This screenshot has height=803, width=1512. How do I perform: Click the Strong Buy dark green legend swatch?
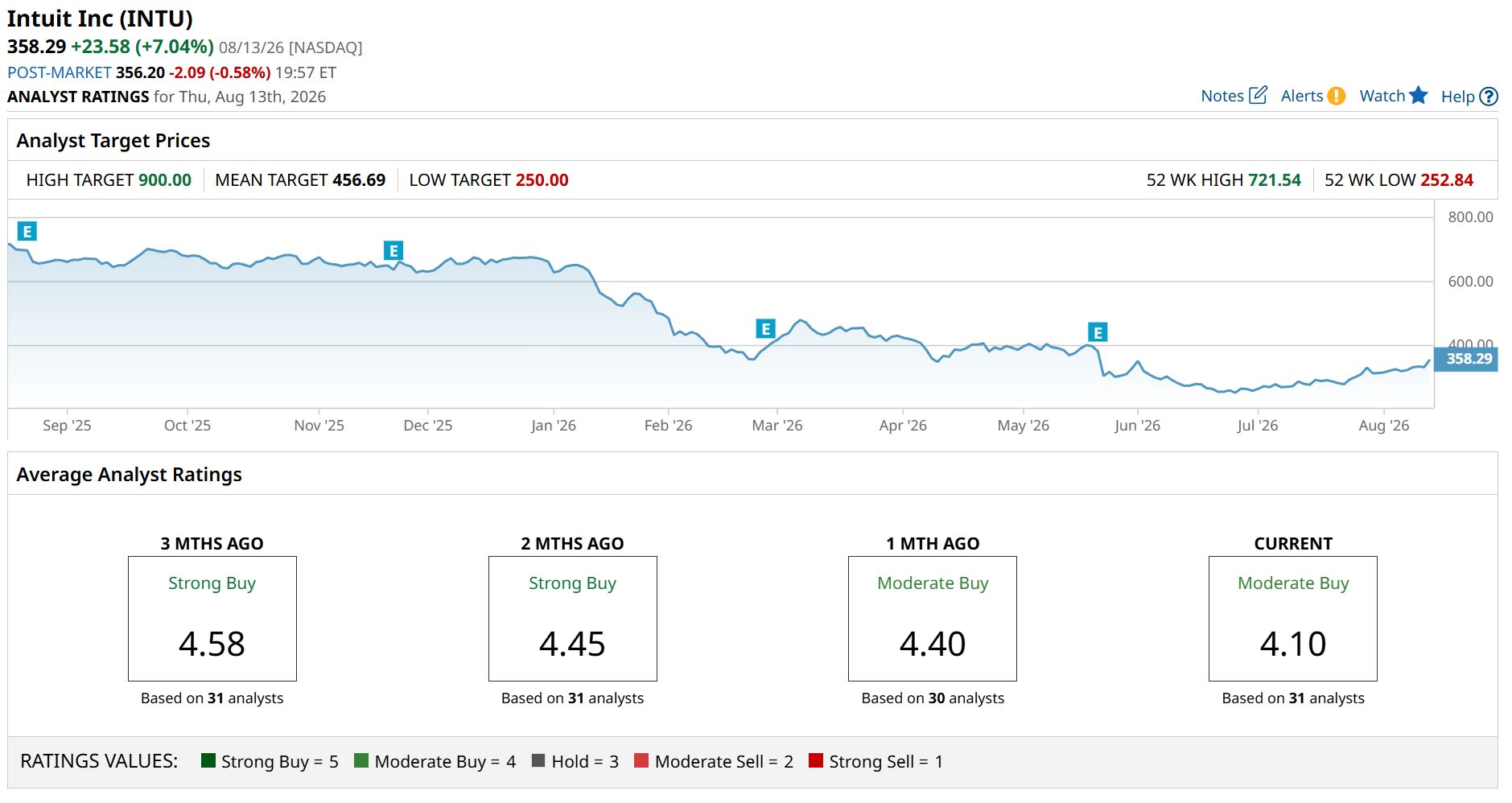208,760
